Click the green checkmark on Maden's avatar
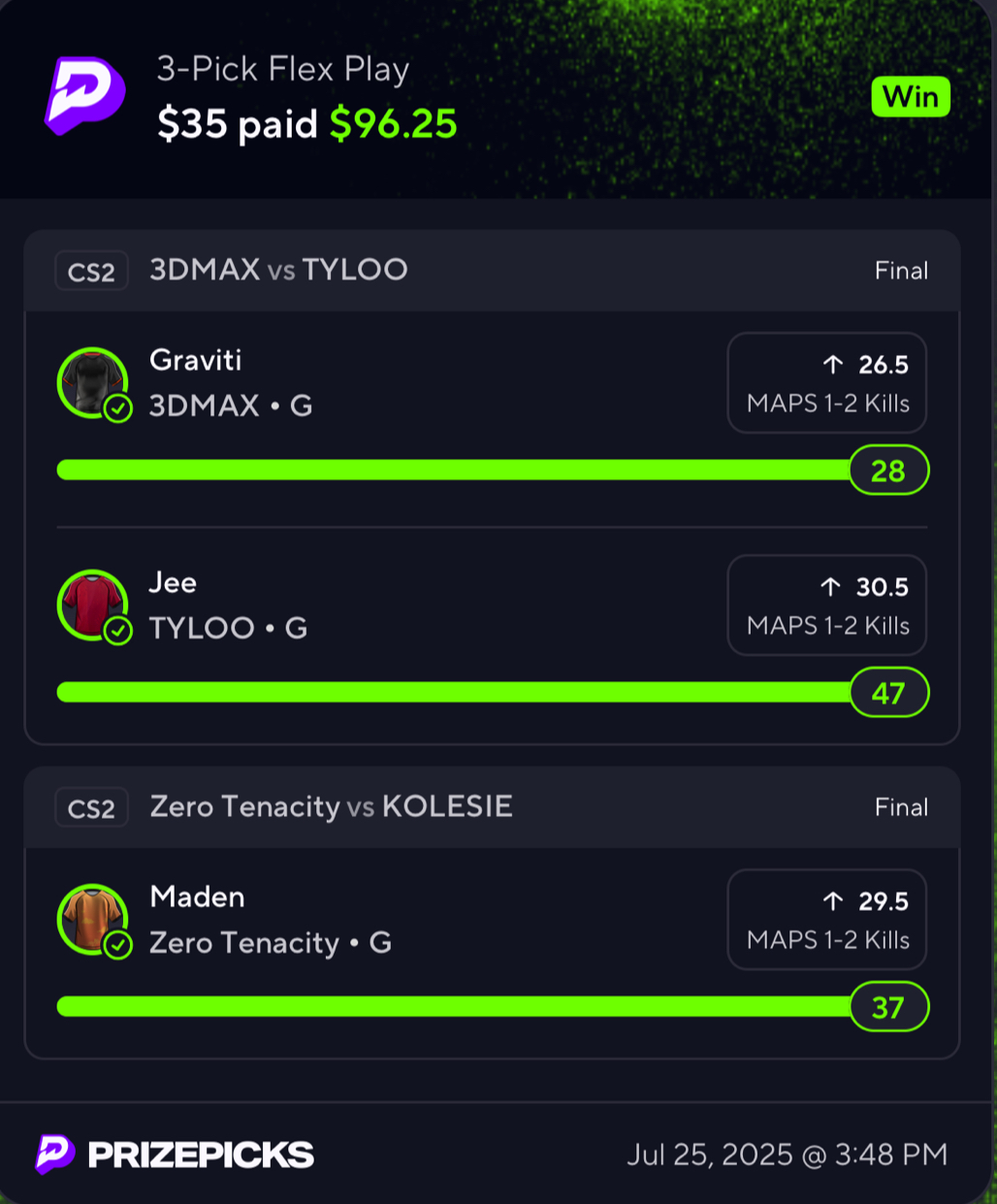This screenshot has height=1204, width=997. click(x=118, y=945)
